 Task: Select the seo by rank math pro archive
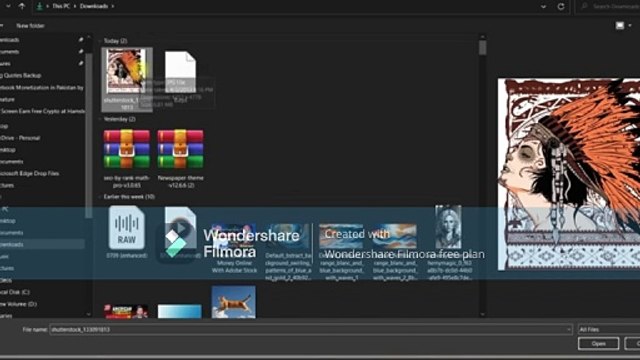click(127, 149)
